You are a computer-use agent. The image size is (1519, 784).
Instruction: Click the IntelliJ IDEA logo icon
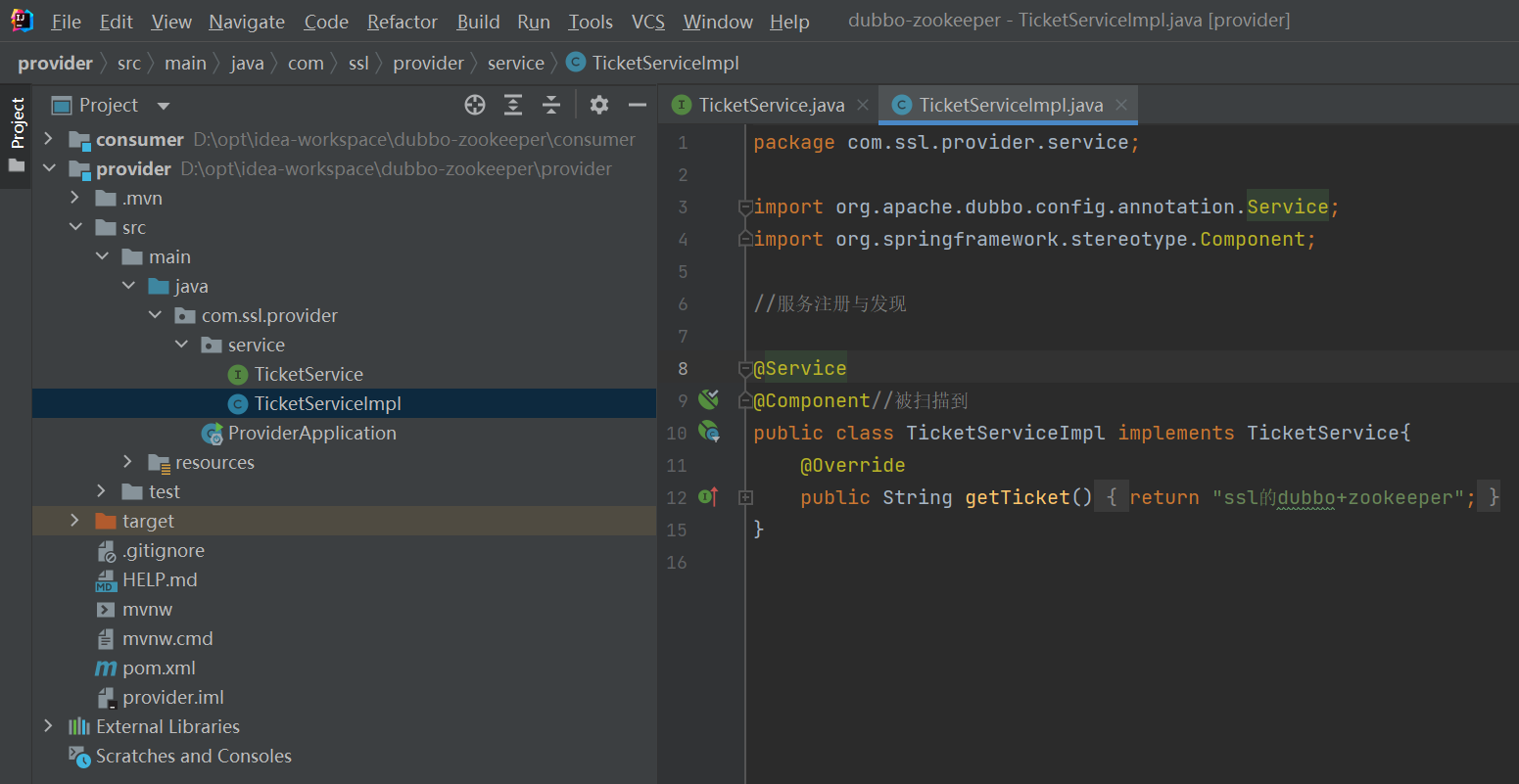22,20
